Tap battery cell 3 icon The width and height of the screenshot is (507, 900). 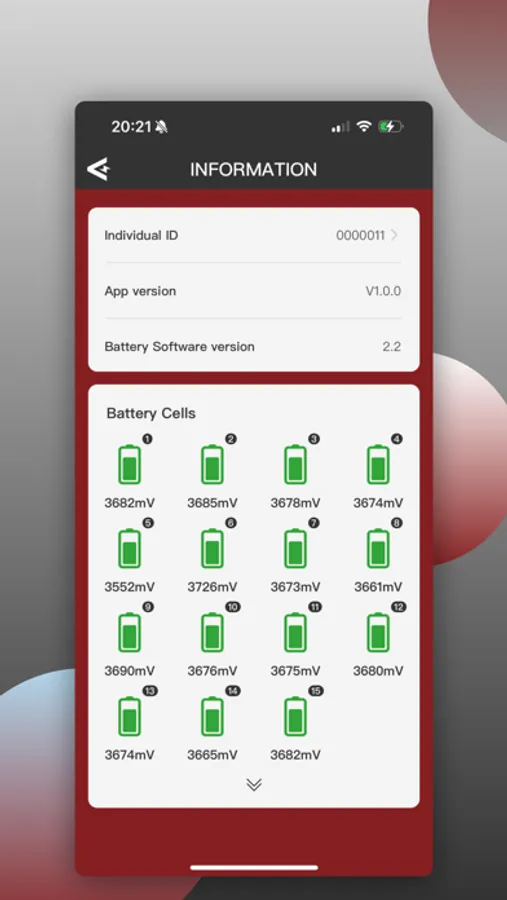click(x=295, y=464)
